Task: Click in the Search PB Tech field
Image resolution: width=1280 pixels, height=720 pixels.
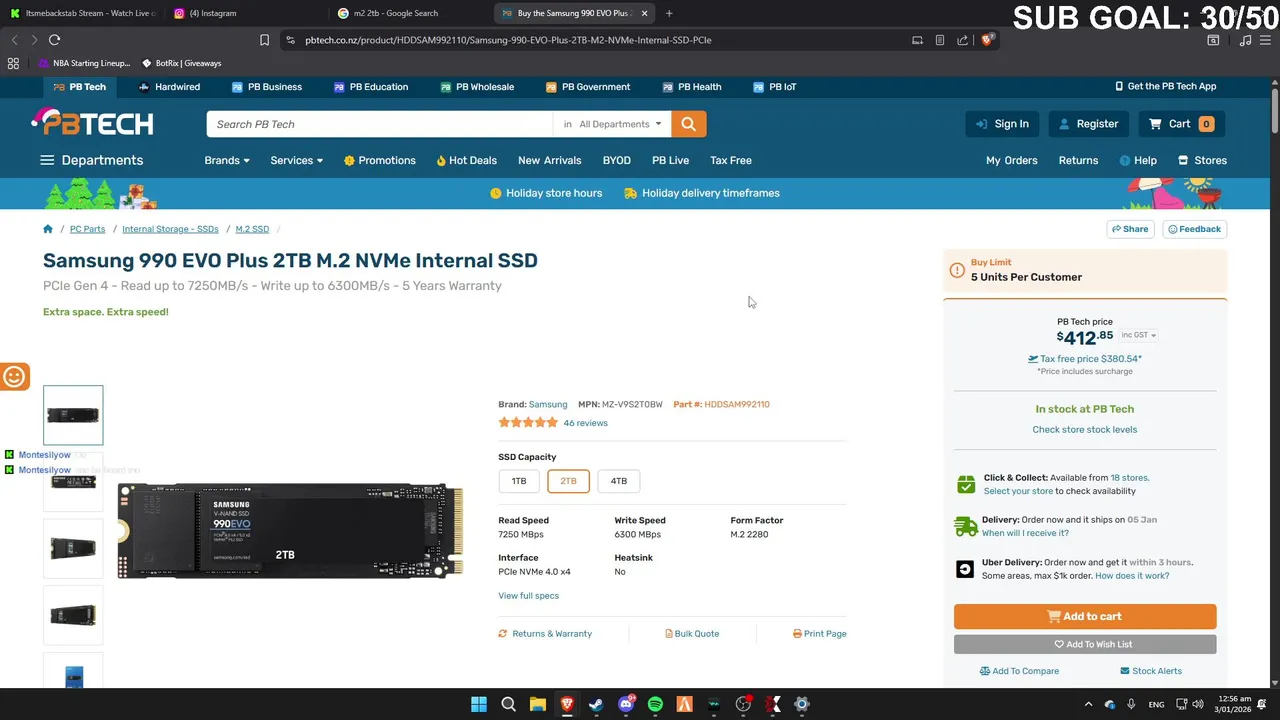Action: click(x=379, y=124)
